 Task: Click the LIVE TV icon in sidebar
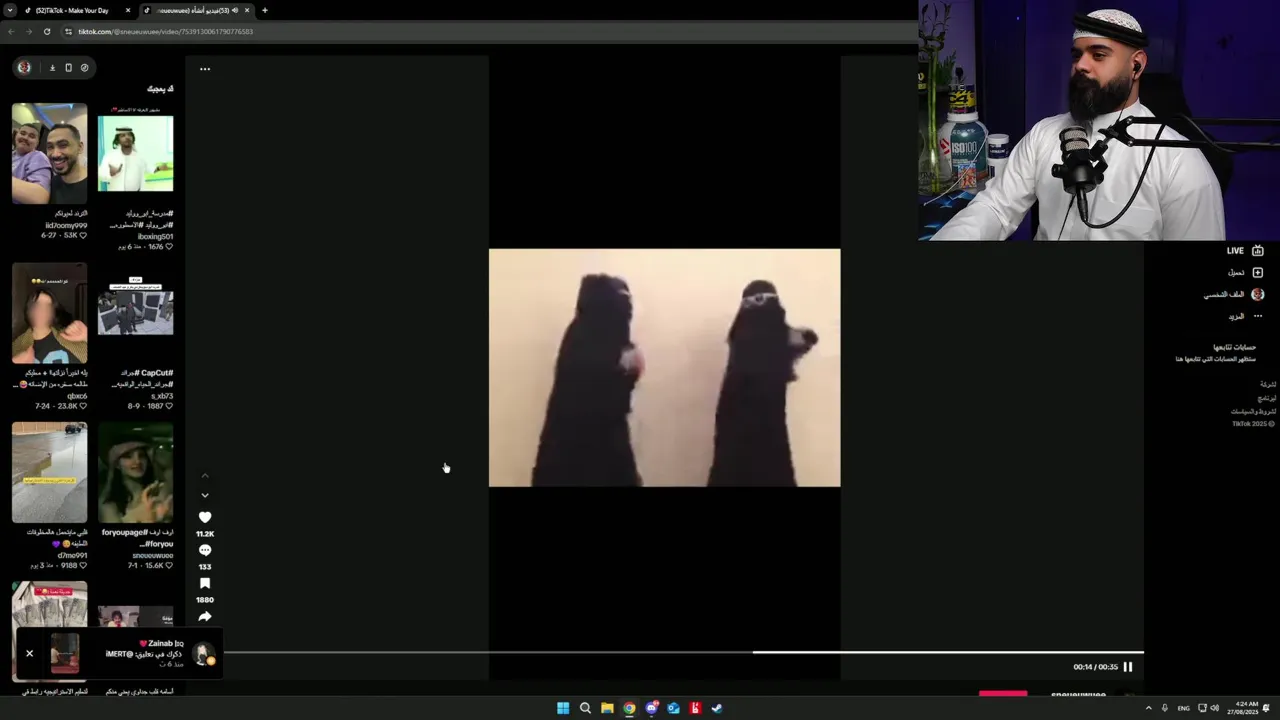(x=1258, y=251)
